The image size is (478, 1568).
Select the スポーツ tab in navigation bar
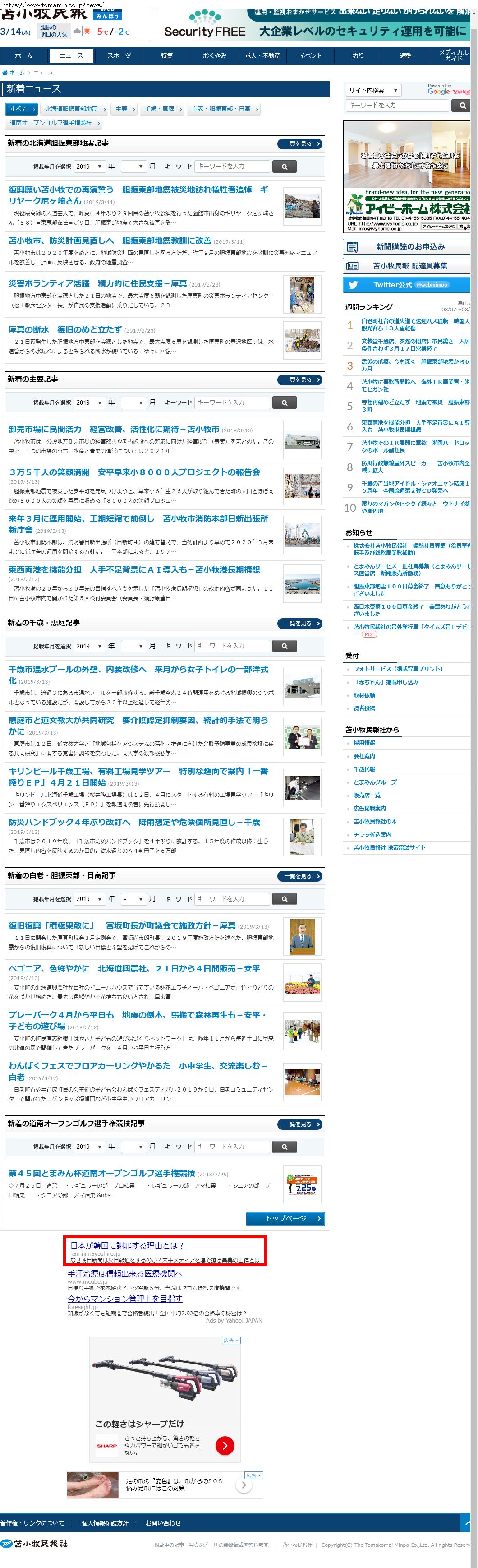click(x=119, y=56)
